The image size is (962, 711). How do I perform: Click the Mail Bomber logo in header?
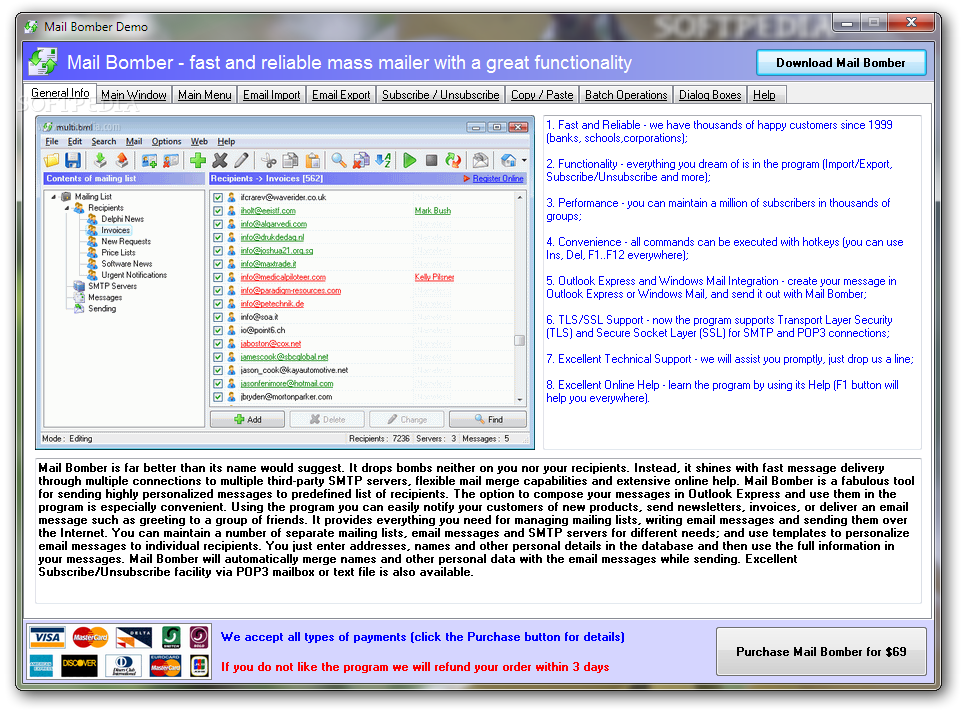click(x=43, y=62)
